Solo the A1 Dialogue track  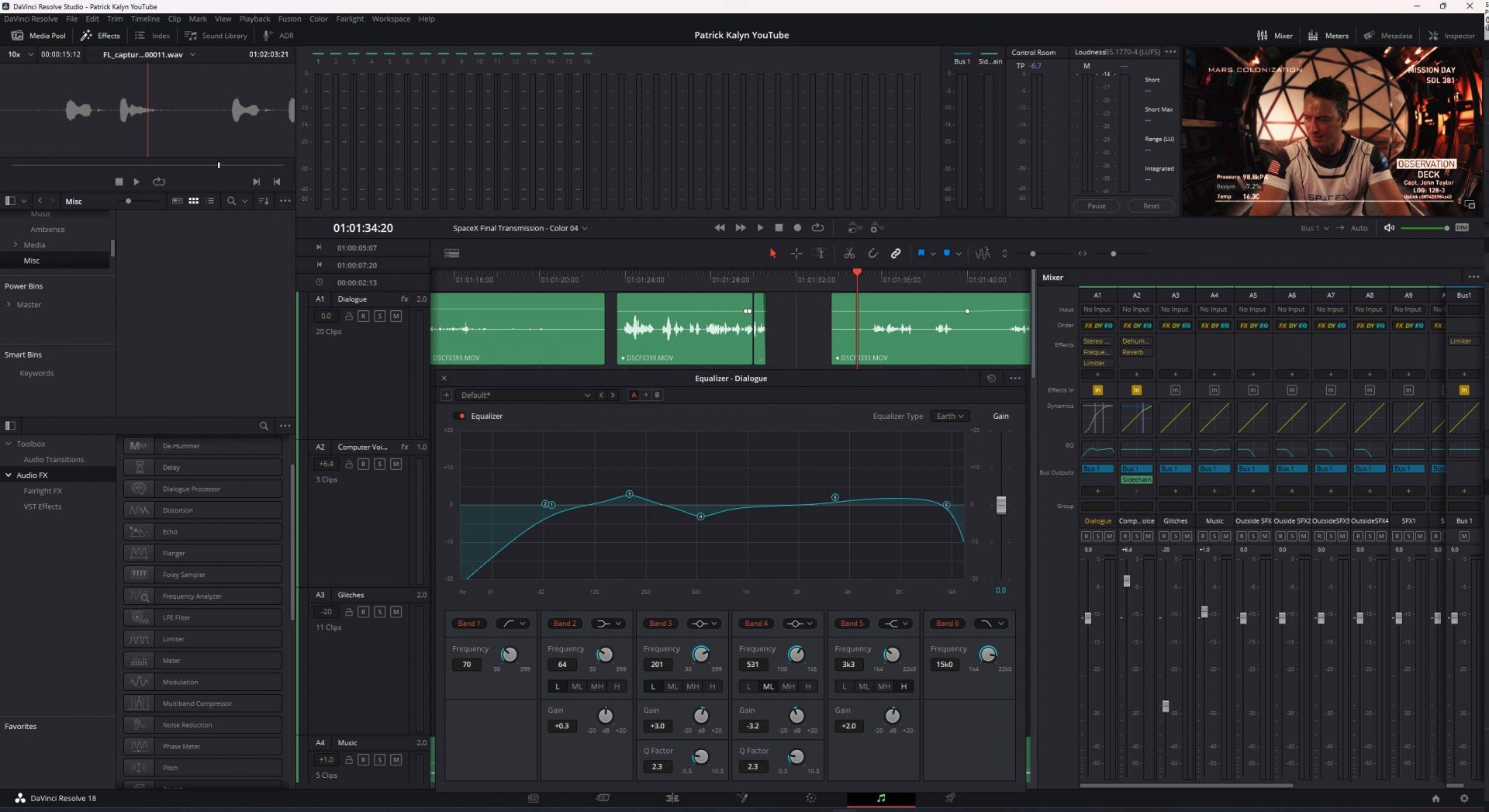(x=379, y=316)
